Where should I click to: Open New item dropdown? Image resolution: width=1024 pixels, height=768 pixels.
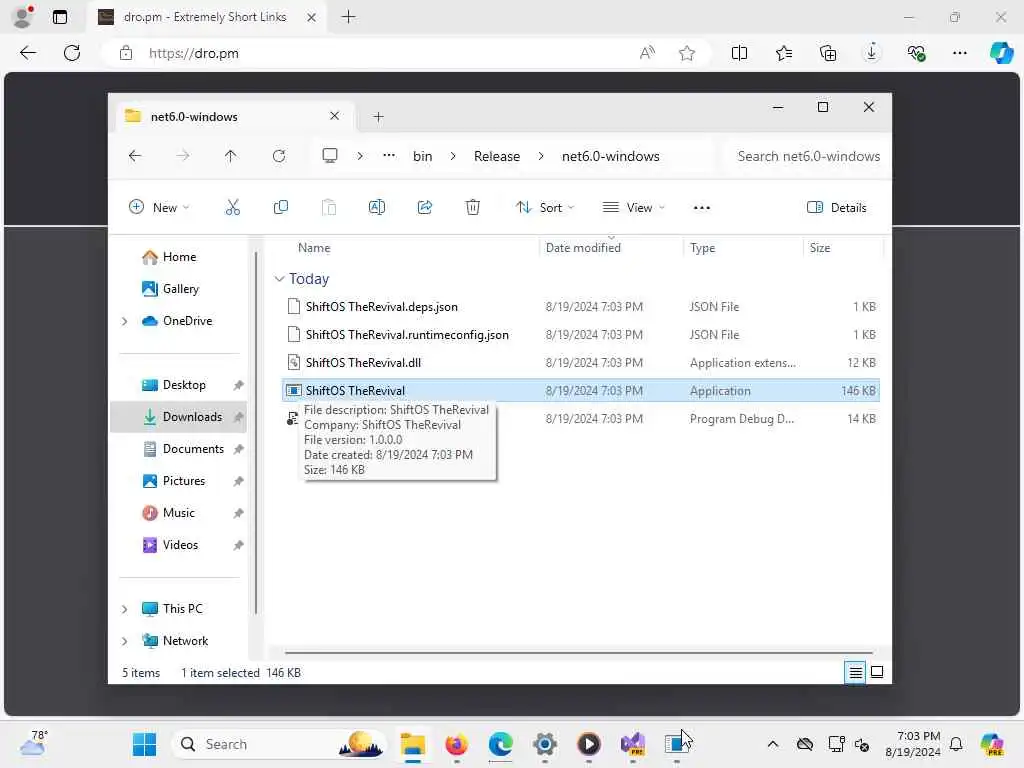tap(159, 208)
